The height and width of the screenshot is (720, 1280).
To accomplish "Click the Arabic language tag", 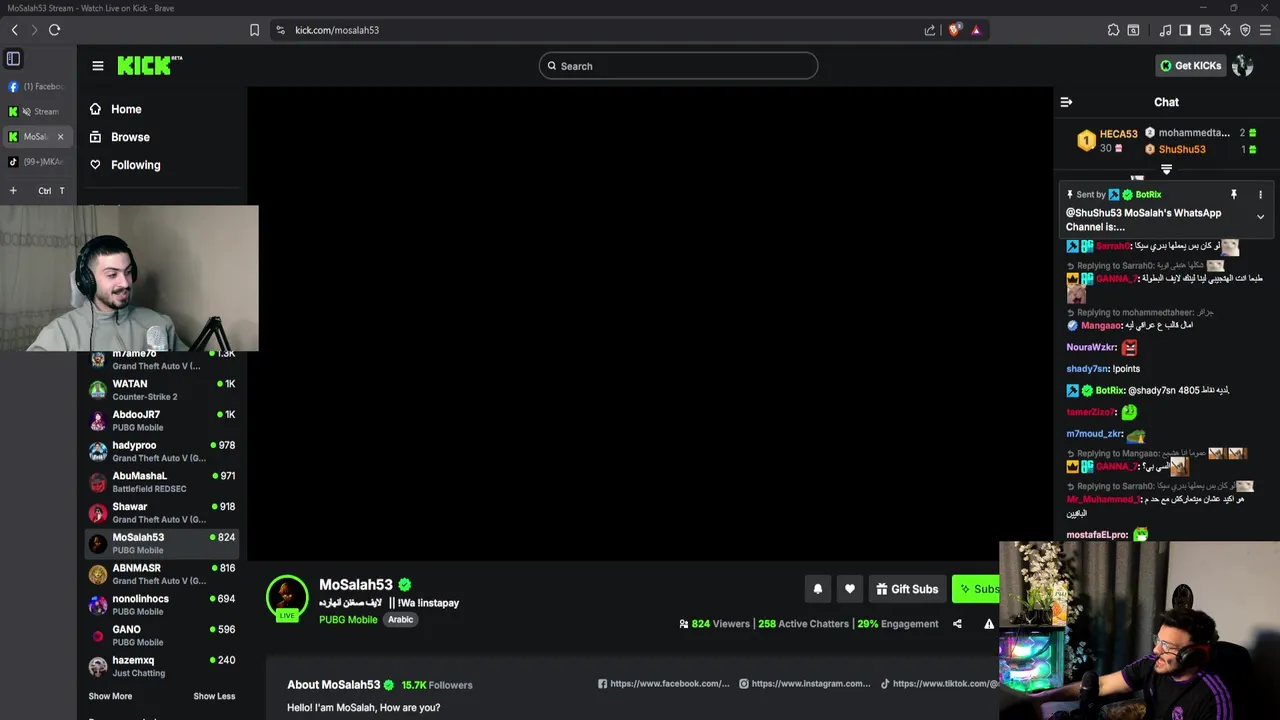I will point(401,620).
